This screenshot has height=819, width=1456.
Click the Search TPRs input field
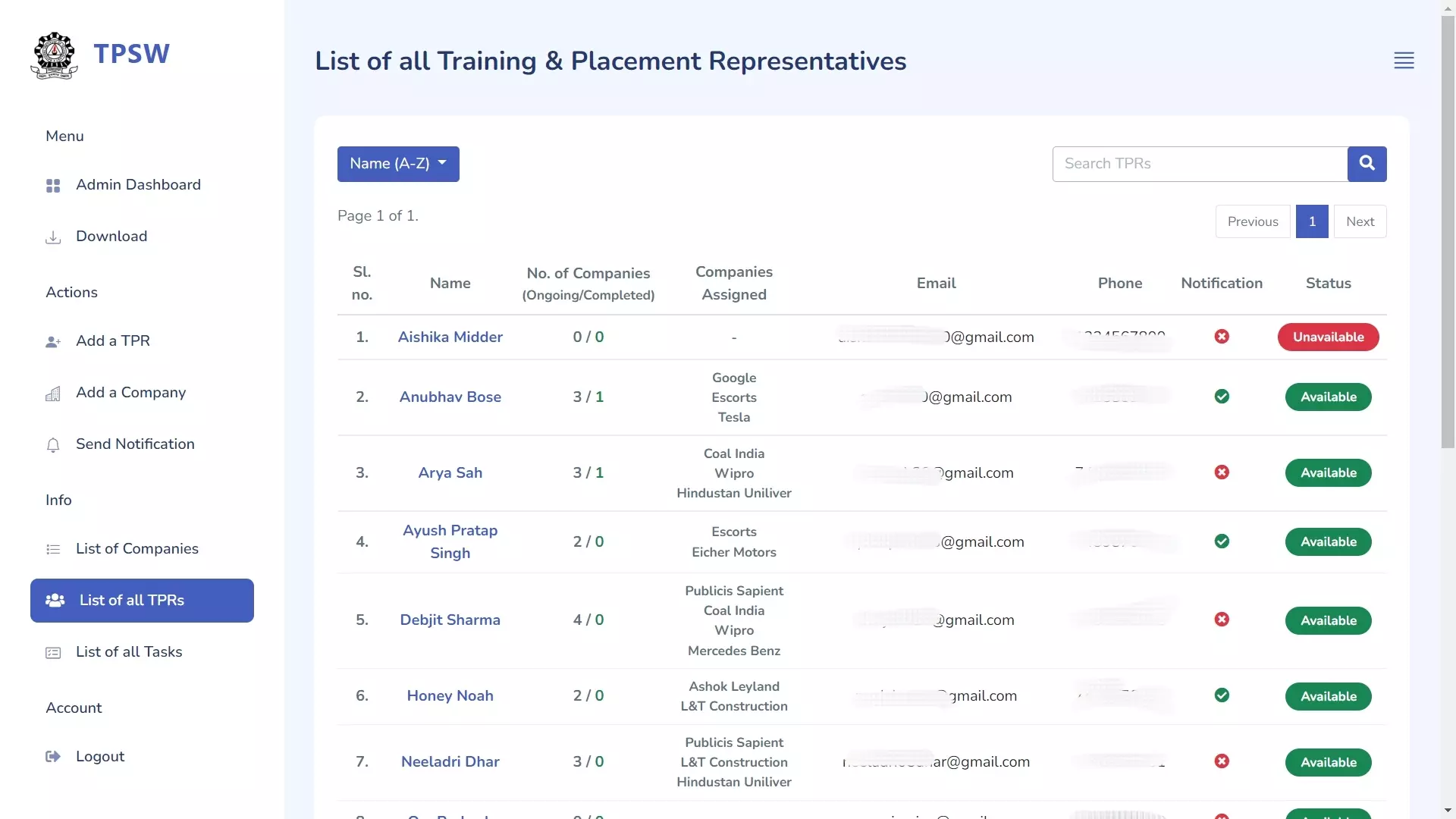(1198, 163)
